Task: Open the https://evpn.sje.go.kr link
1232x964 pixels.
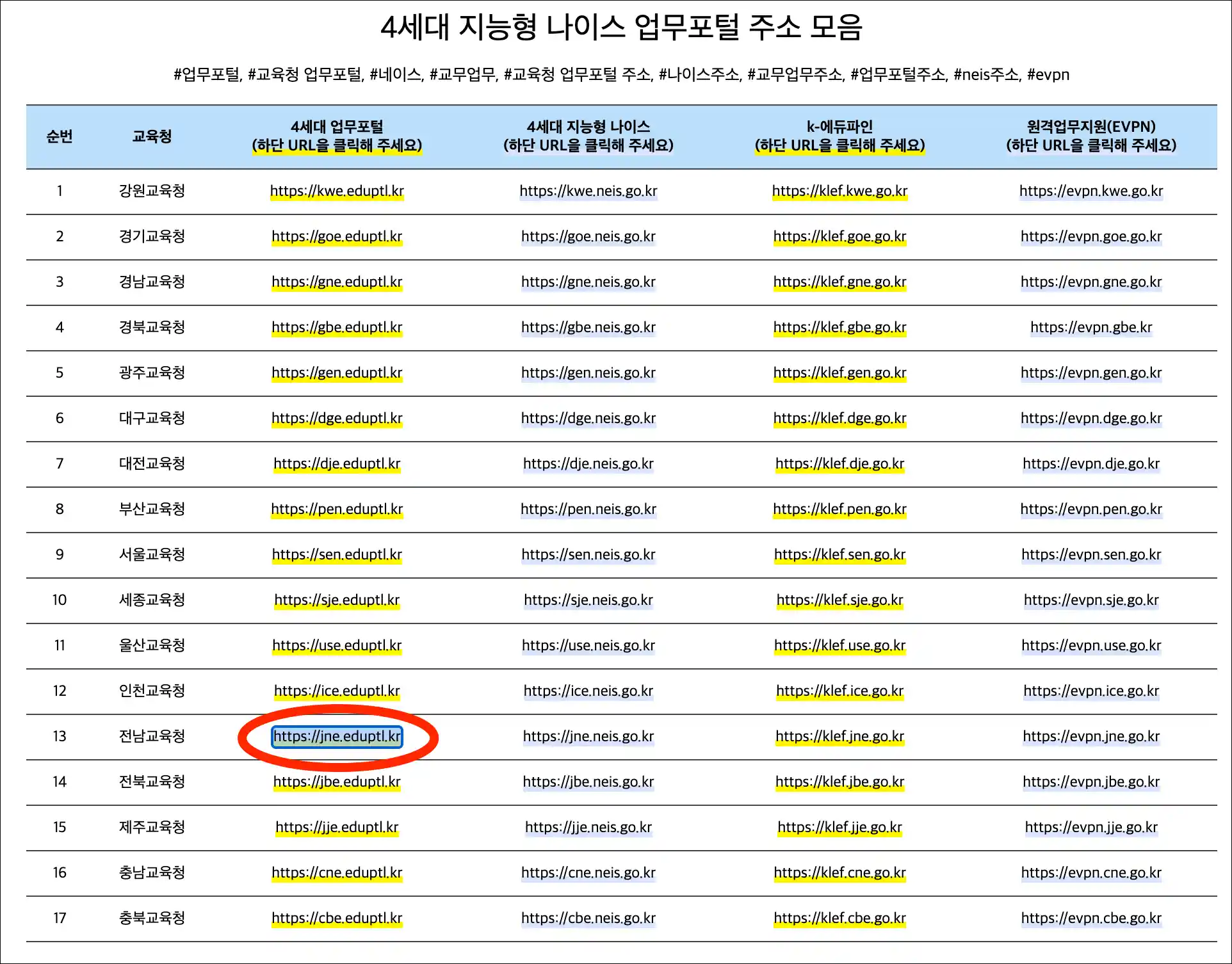Action: 1091,600
